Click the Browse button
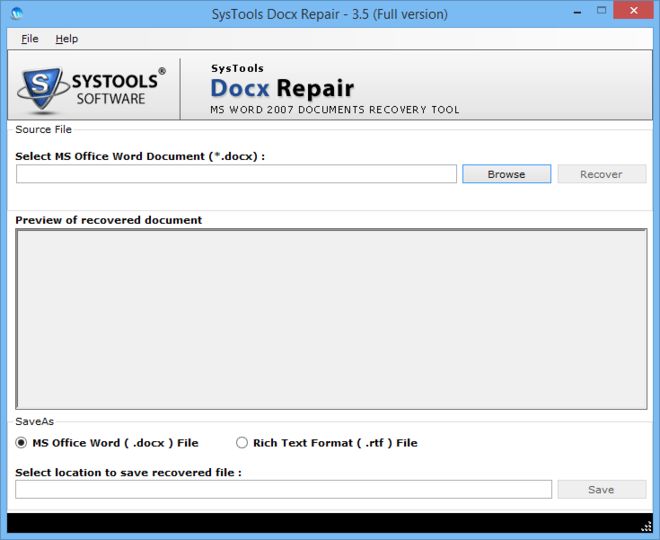The image size is (660, 540). (x=506, y=174)
